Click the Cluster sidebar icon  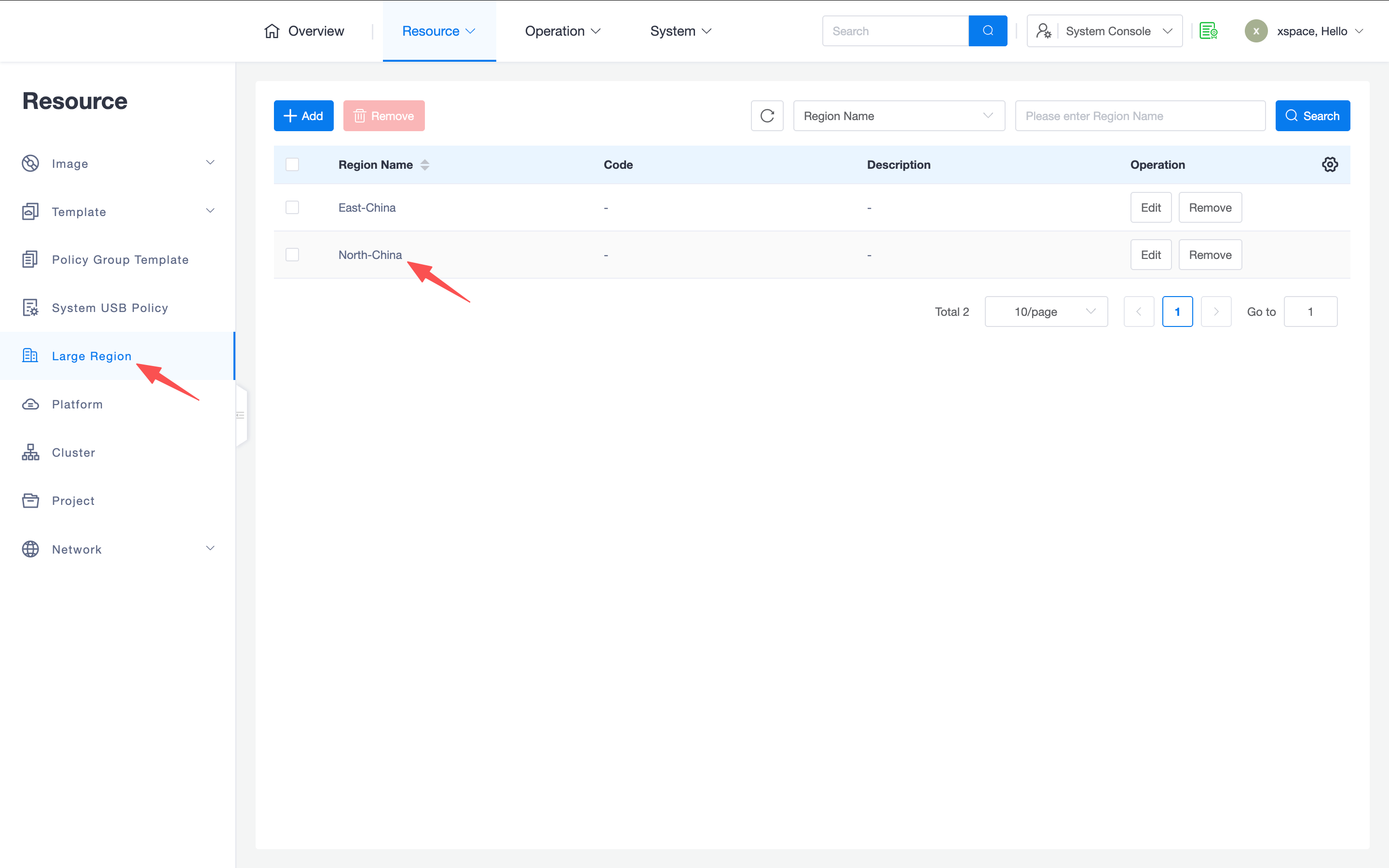pyautogui.click(x=30, y=452)
